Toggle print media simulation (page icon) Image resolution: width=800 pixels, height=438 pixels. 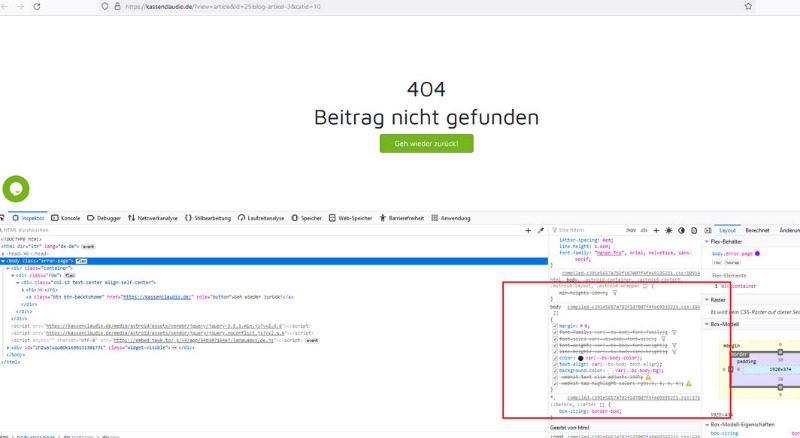pyautogui.click(x=694, y=230)
